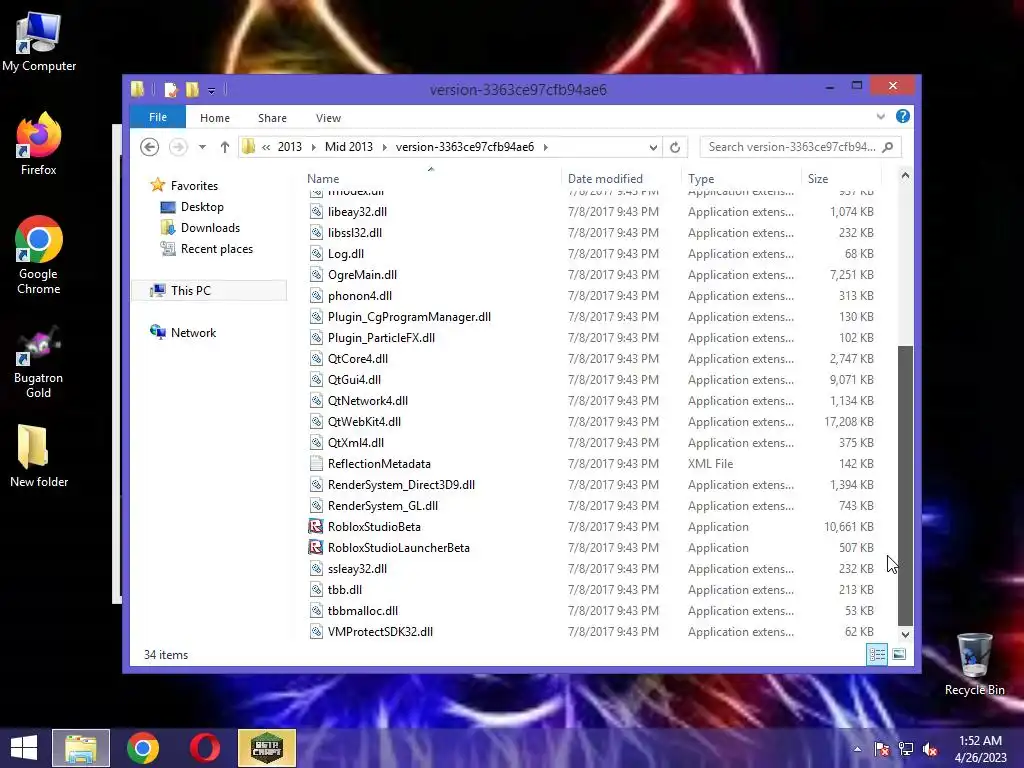Select the RobloxStudioLauncherBeta application icon
Viewport: 1024px width, 768px height.
tap(316, 547)
